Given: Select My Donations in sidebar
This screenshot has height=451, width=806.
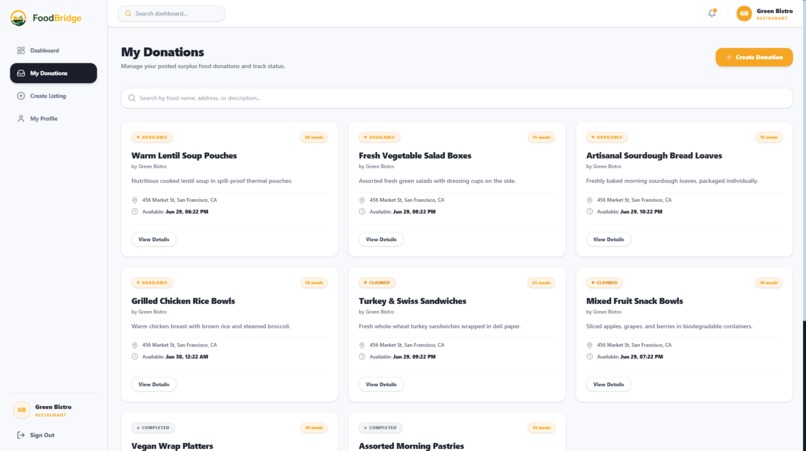Looking at the screenshot, I should pyautogui.click(x=53, y=73).
